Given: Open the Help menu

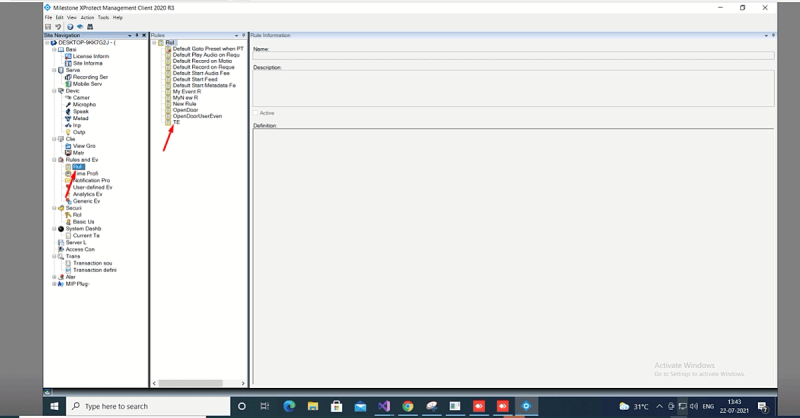Looking at the screenshot, I should click(118, 17).
